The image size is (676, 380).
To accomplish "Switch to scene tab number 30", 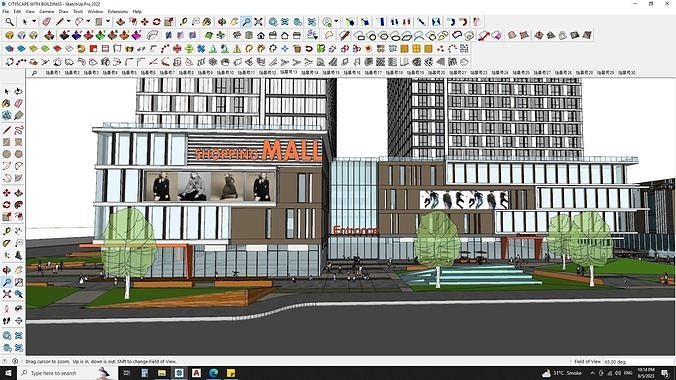I will (626, 73).
